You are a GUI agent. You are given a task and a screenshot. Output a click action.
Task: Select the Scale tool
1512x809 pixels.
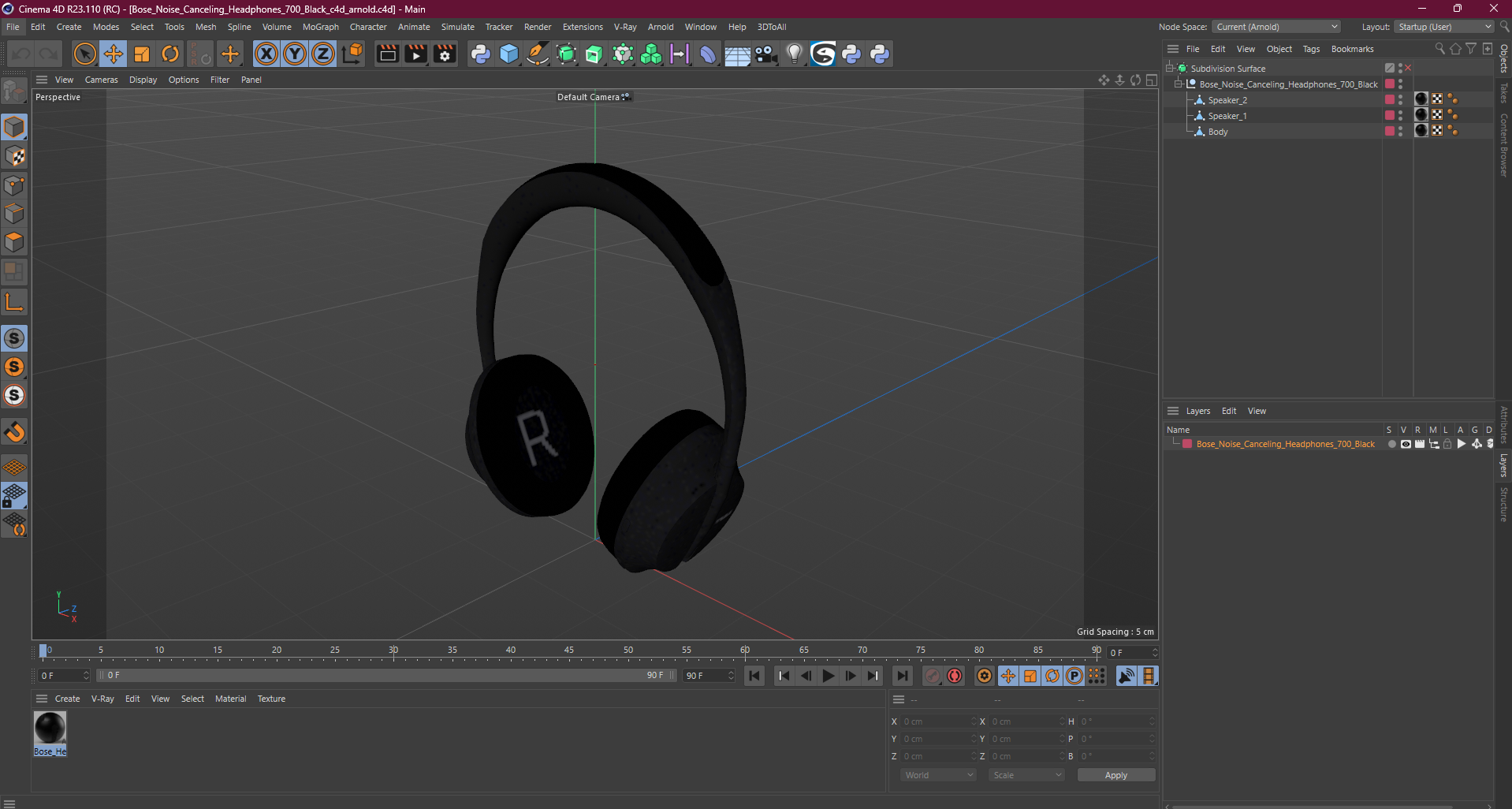click(x=142, y=54)
